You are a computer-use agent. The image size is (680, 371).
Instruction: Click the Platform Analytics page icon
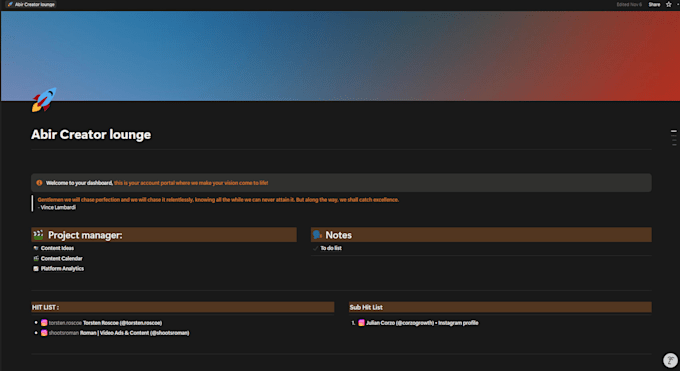(x=36, y=269)
